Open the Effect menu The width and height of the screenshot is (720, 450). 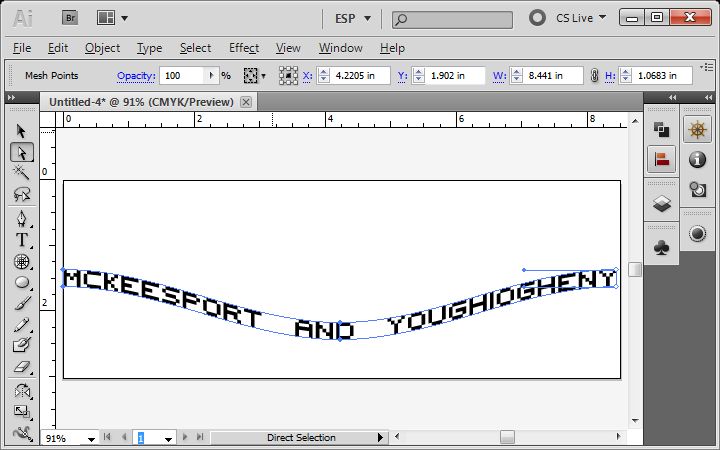[x=244, y=48]
